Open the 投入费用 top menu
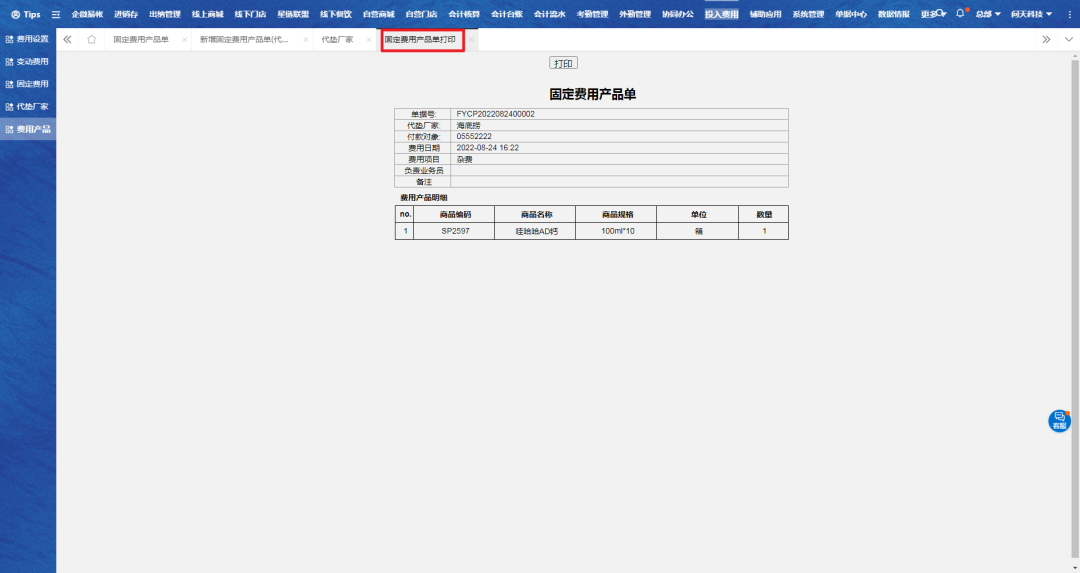The image size is (1080, 573). point(721,14)
